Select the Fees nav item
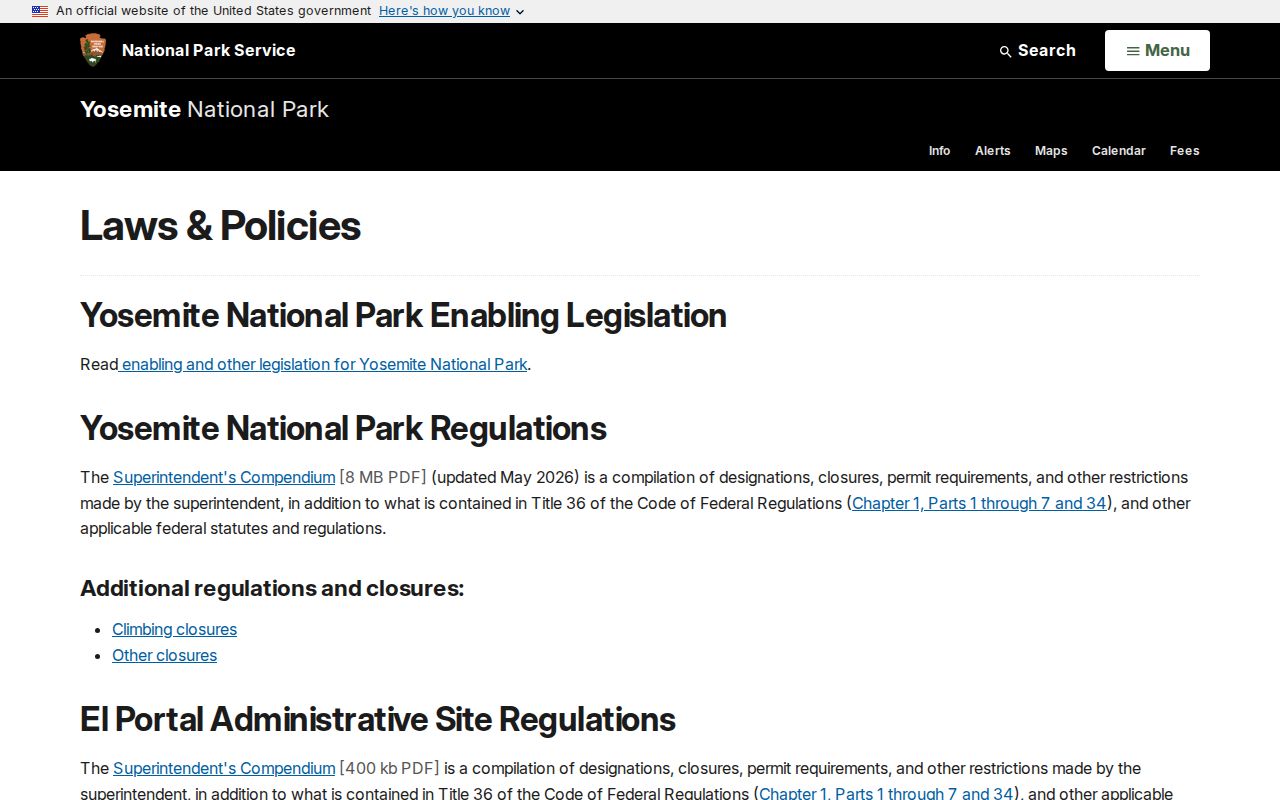1280x800 pixels. point(1185,151)
